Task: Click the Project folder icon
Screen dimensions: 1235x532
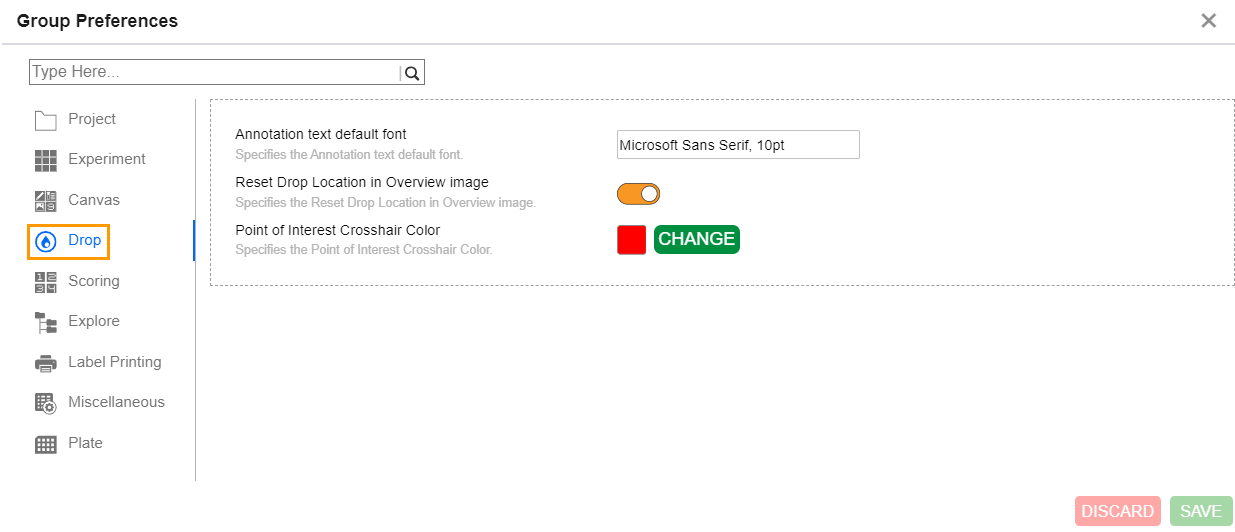Action: coord(46,120)
